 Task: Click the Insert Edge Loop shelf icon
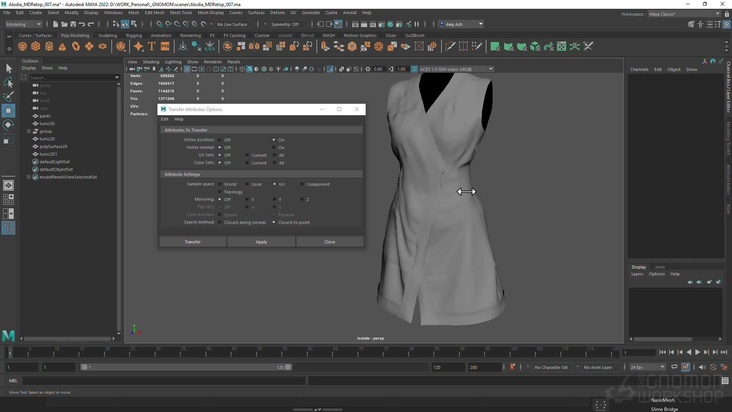[x=464, y=46]
